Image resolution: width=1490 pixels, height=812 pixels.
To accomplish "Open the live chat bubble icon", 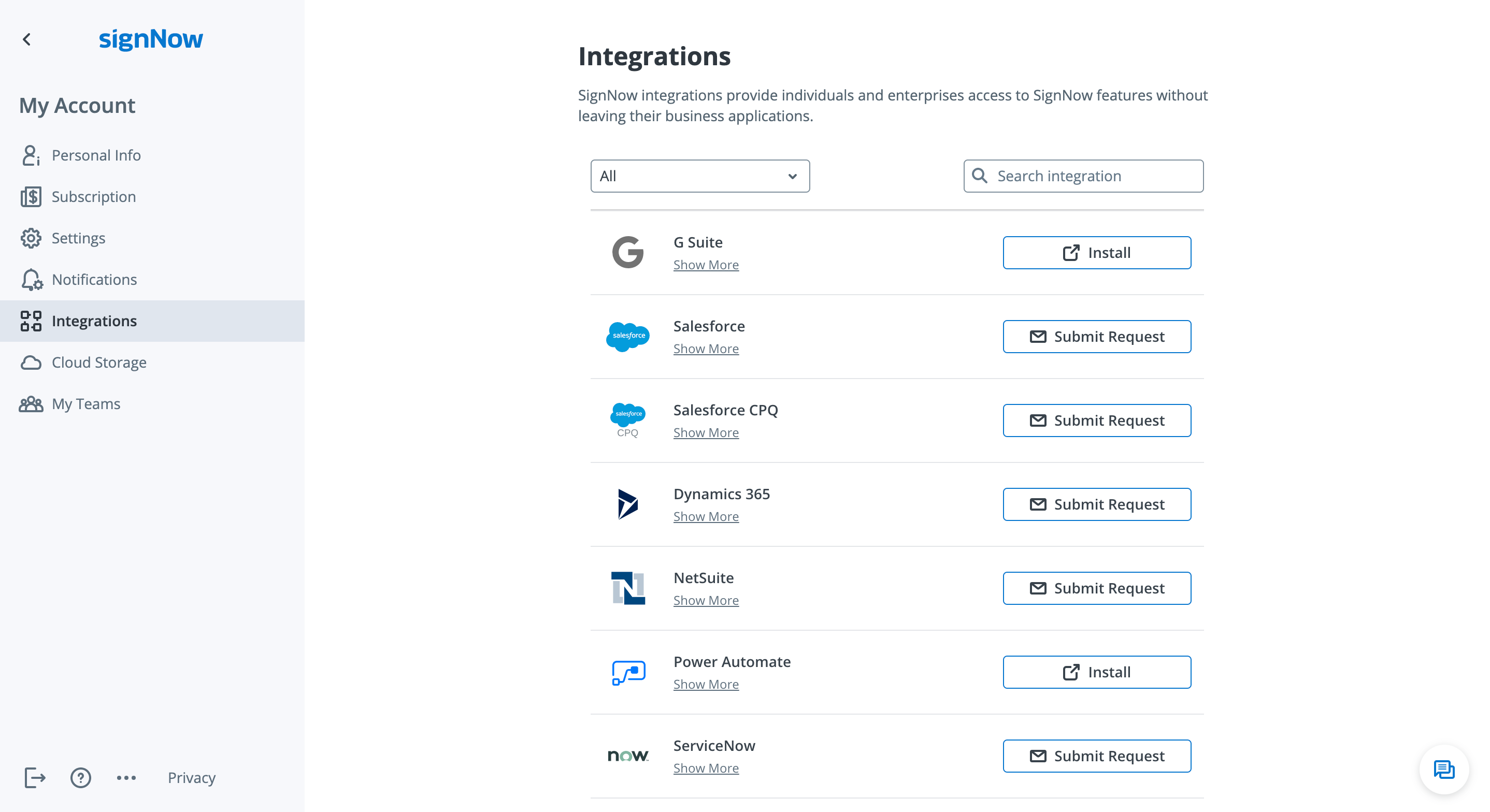I will click(1444, 770).
